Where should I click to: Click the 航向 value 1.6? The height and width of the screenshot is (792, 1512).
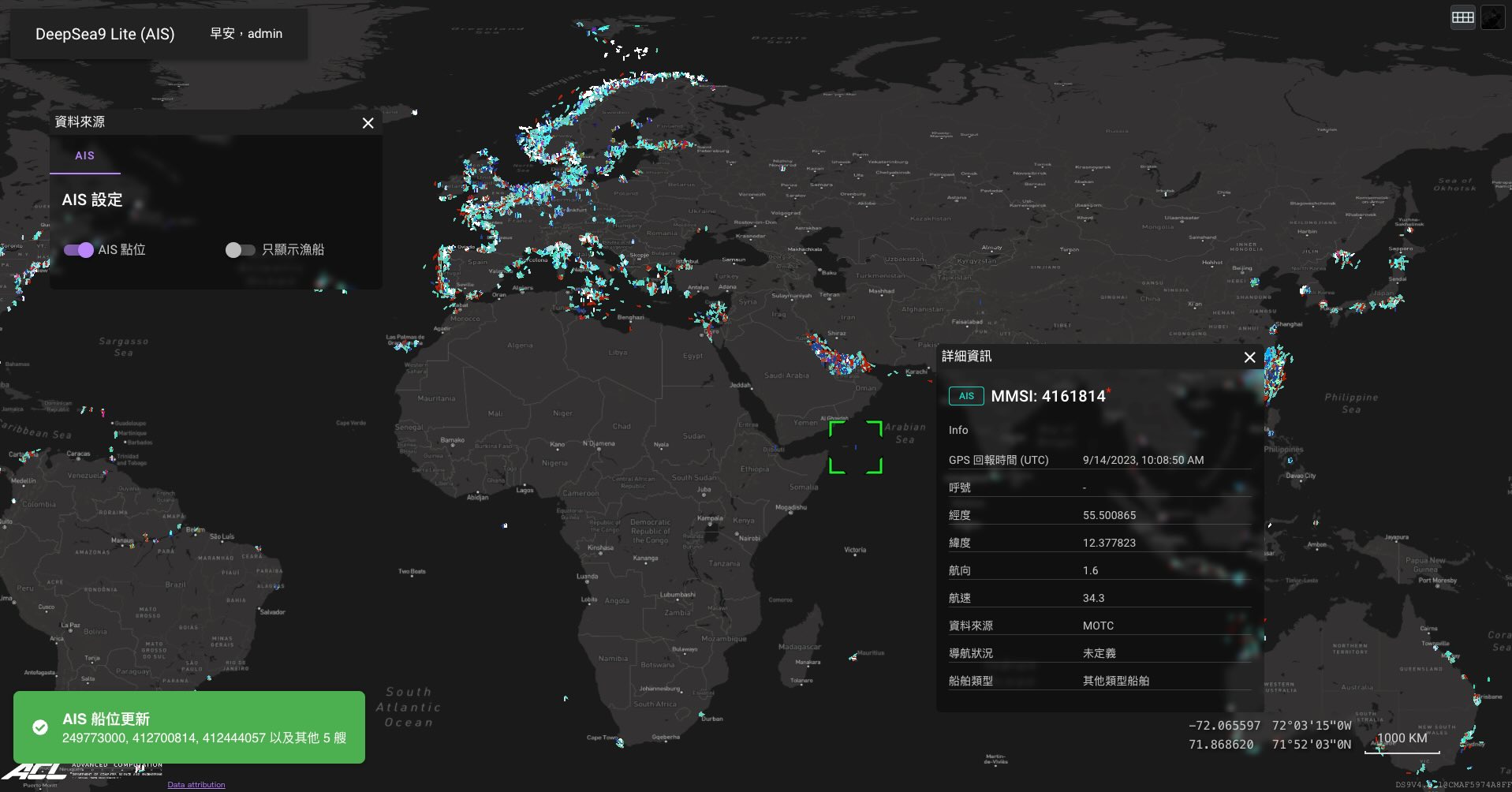[1090, 570]
